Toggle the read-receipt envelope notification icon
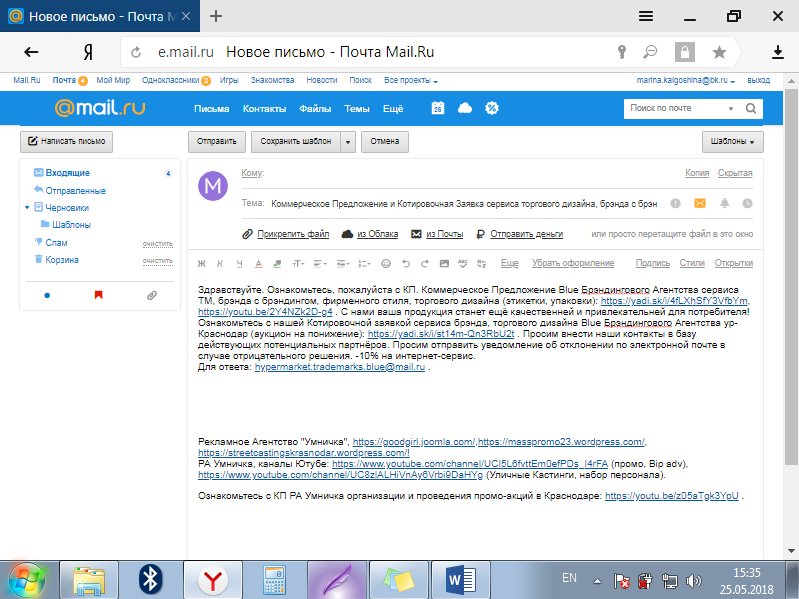The width and height of the screenshot is (799, 599). pyautogui.click(x=700, y=203)
